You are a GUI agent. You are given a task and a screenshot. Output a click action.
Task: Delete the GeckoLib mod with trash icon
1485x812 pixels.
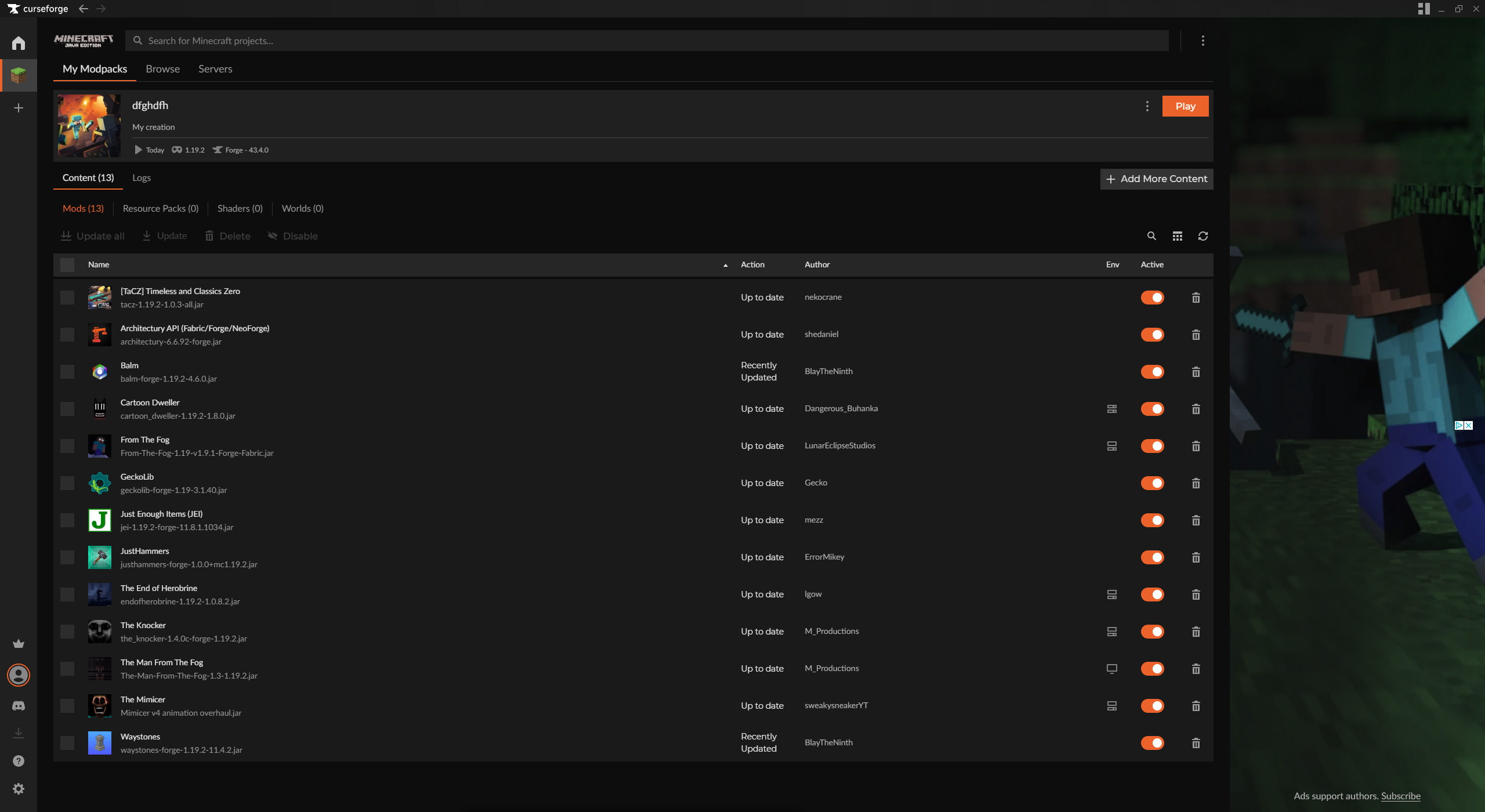pos(1196,483)
